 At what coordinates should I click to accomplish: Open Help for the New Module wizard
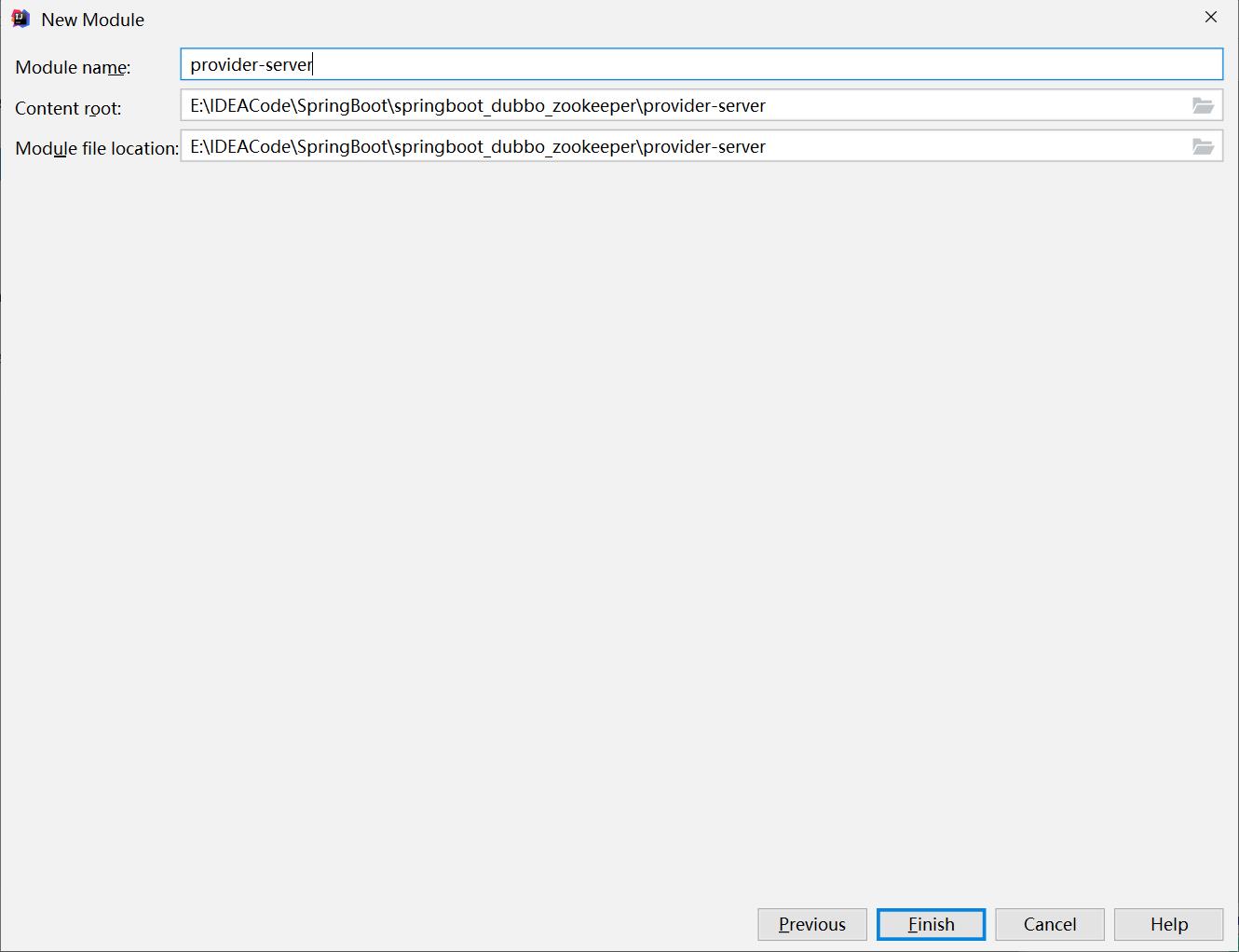click(x=1168, y=924)
